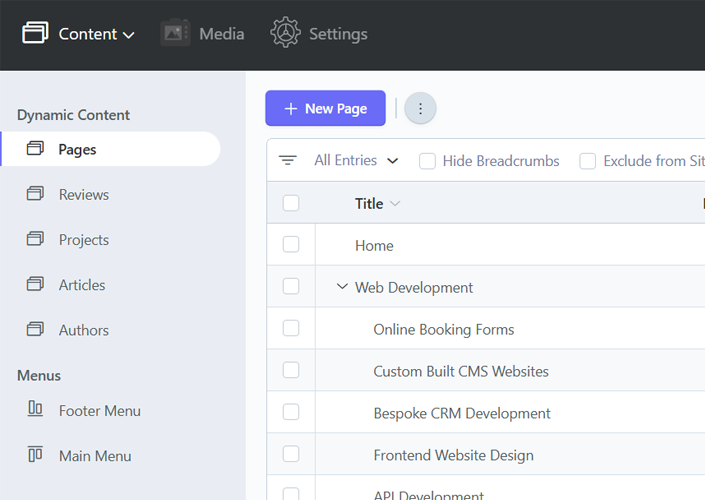Screen dimensions: 705x500
Task: Open the Content dropdown chevron
Action: (x=129, y=35)
